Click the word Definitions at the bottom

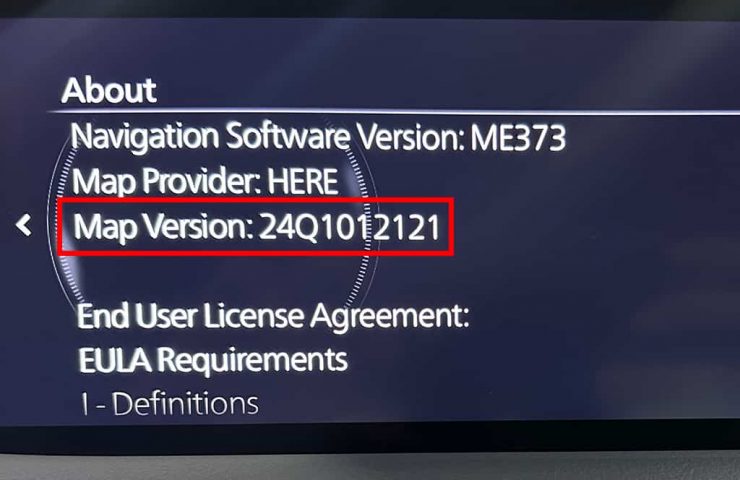tap(185, 404)
